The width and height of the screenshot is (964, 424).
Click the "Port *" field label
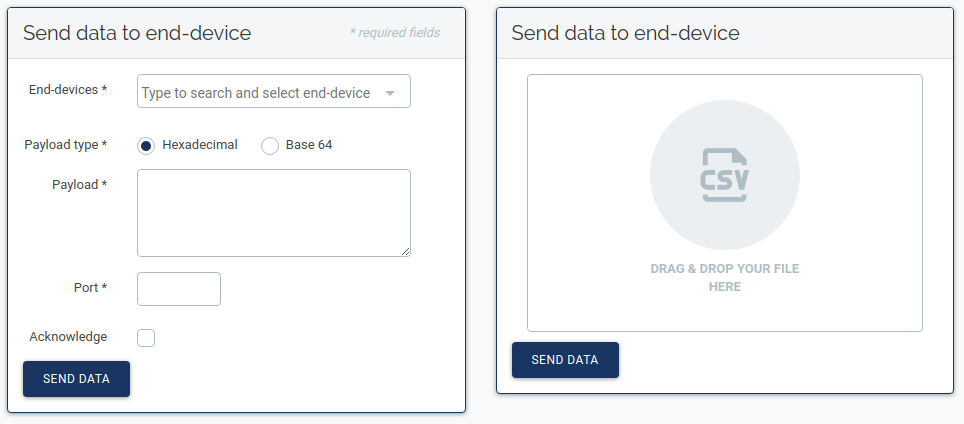click(x=90, y=288)
